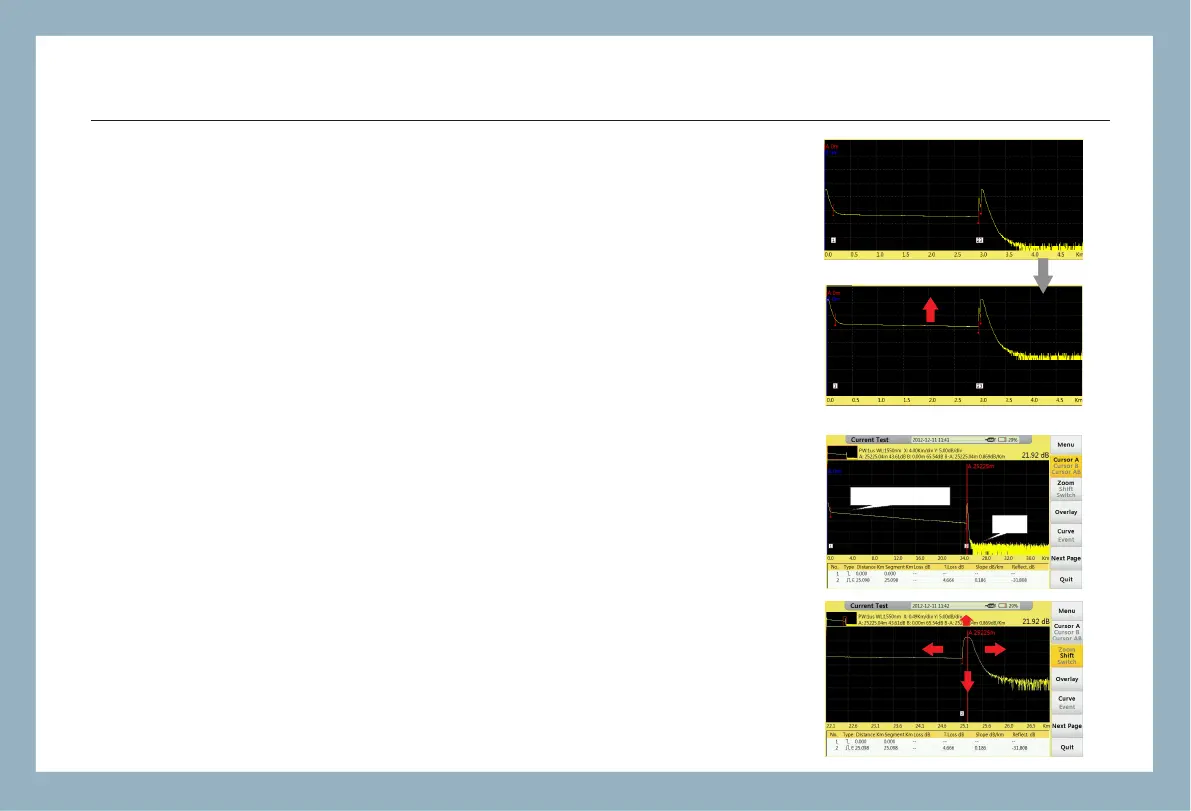The image size is (1191, 811).
Task: Click power adapter icon in 11:41 screen header
Action: tap(990, 440)
